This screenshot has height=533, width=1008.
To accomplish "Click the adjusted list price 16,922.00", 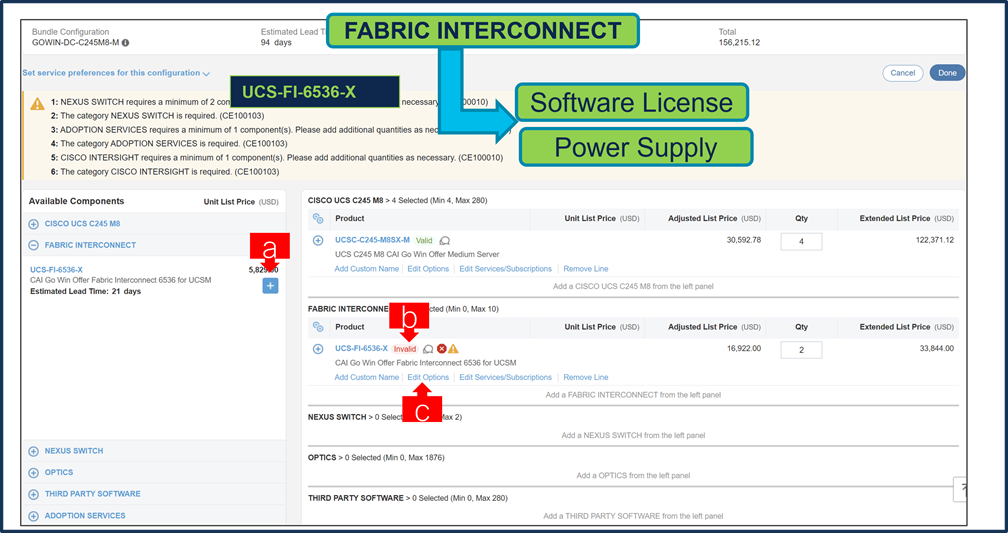I will coord(743,349).
